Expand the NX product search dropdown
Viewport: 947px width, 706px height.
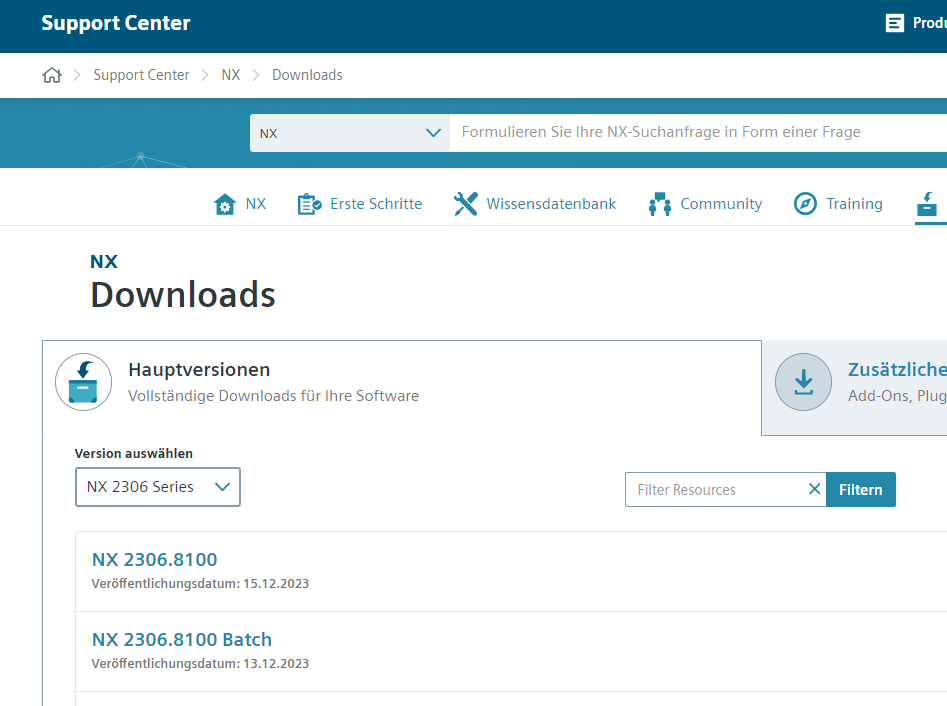click(x=350, y=133)
